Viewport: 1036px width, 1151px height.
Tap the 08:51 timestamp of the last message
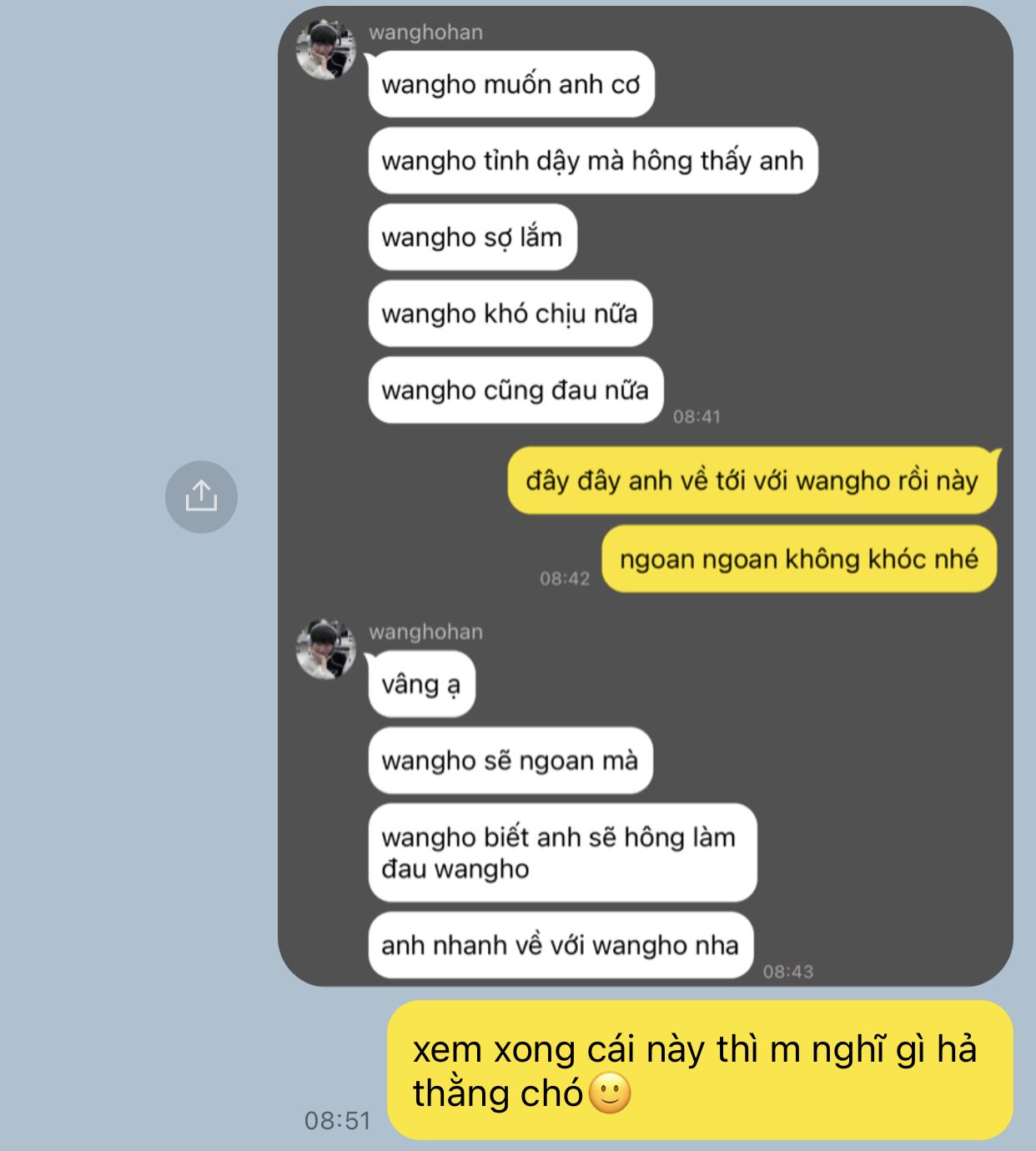click(337, 1120)
